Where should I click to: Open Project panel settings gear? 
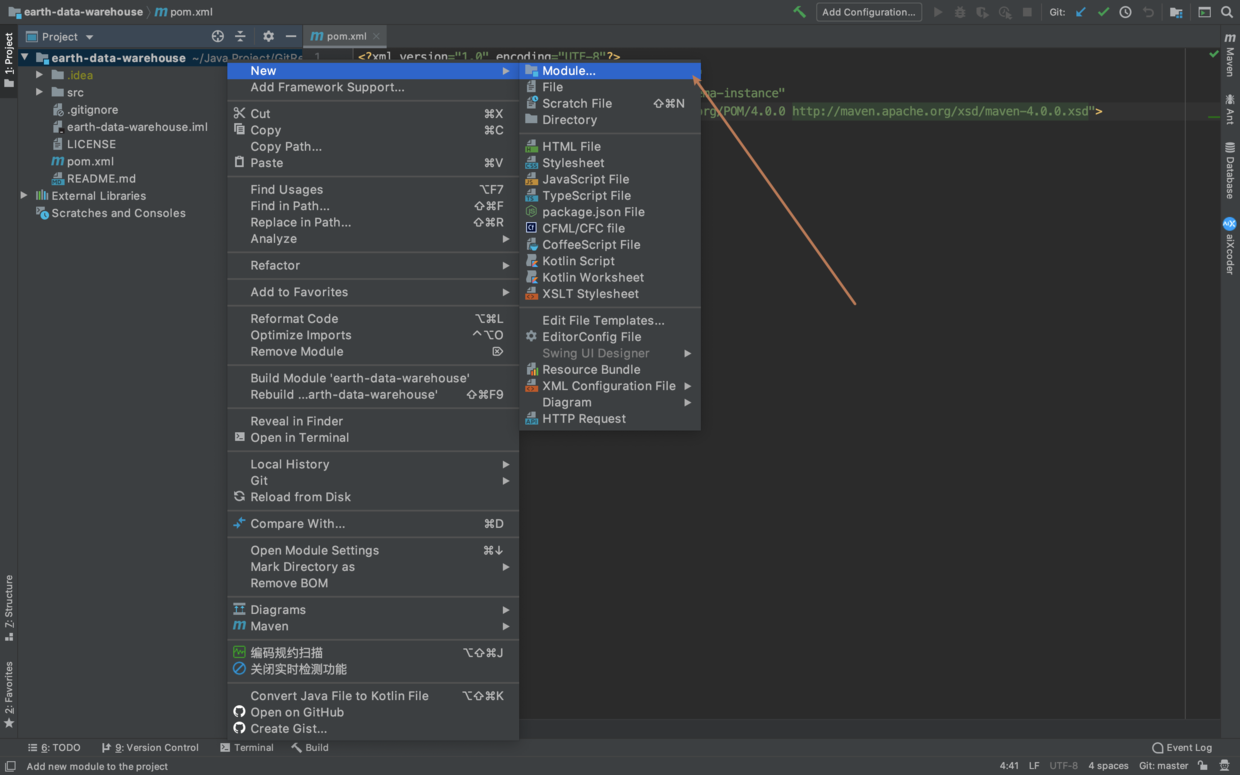click(268, 36)
